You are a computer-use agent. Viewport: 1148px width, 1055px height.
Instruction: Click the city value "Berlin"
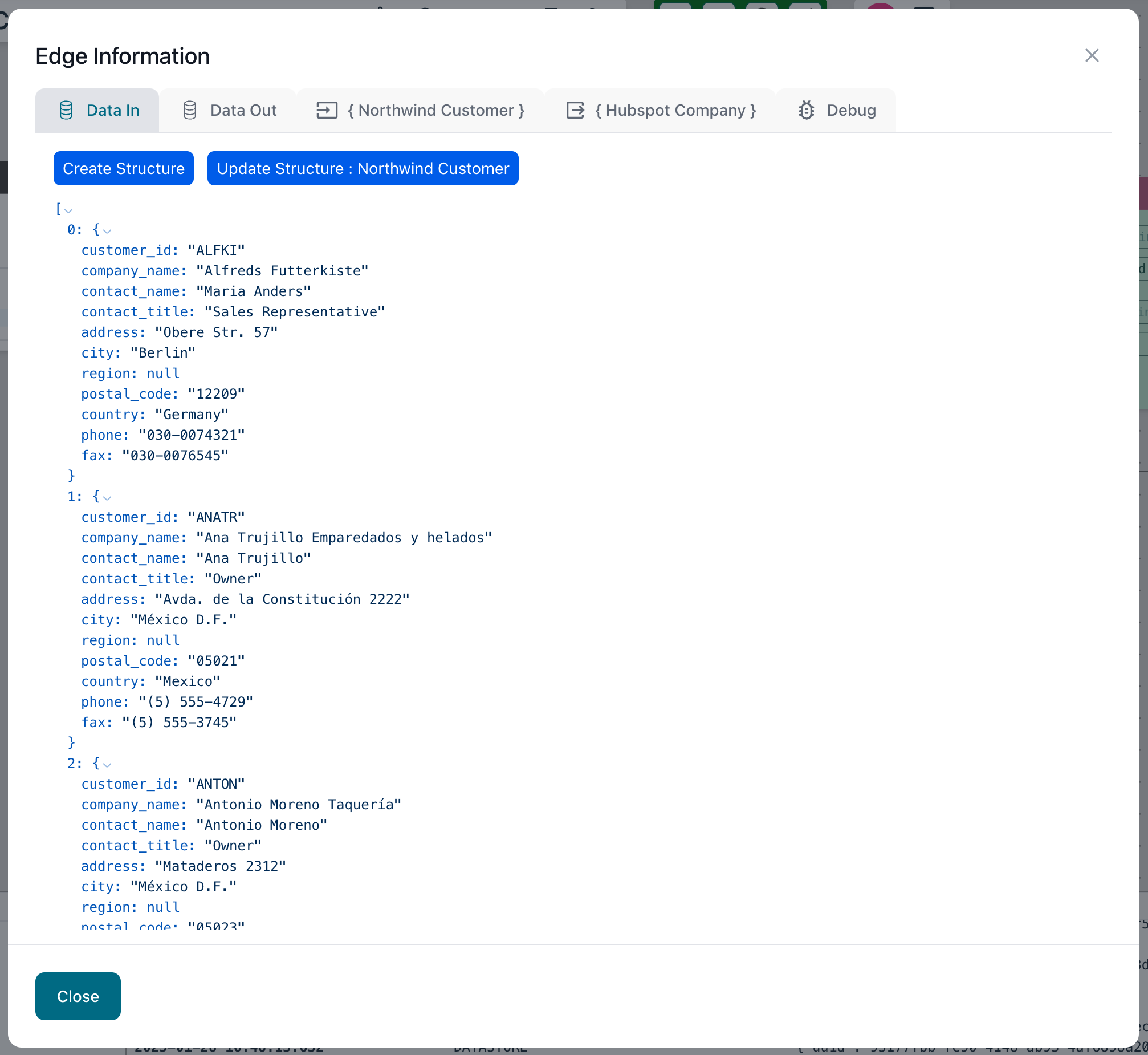pos(162,353)
